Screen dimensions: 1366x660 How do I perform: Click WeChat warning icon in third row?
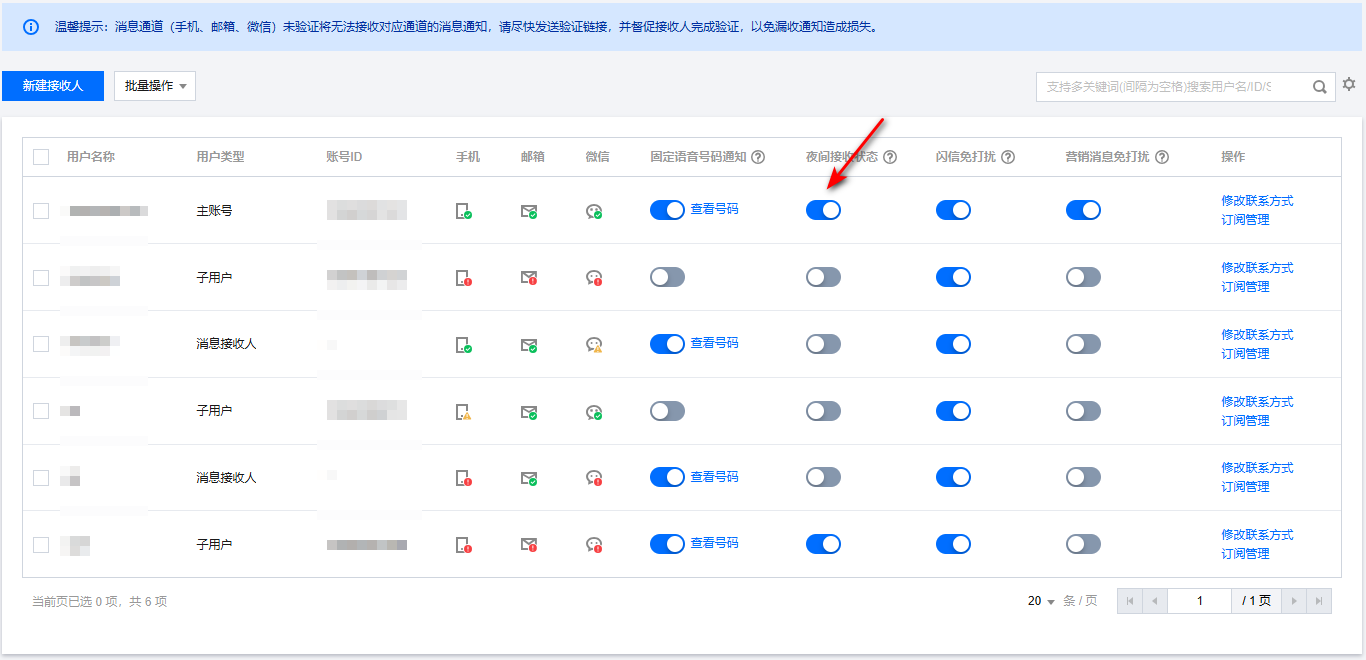click(594, 345)
